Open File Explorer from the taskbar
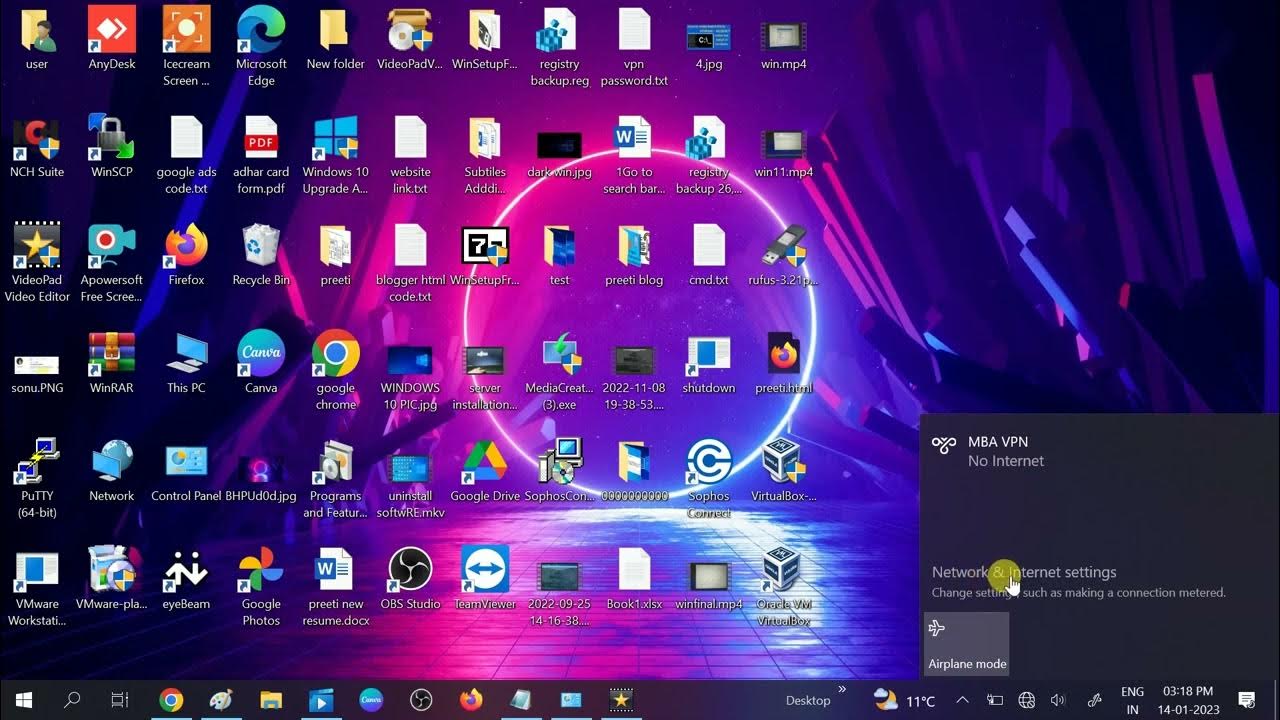 click(x=271, y=700)
